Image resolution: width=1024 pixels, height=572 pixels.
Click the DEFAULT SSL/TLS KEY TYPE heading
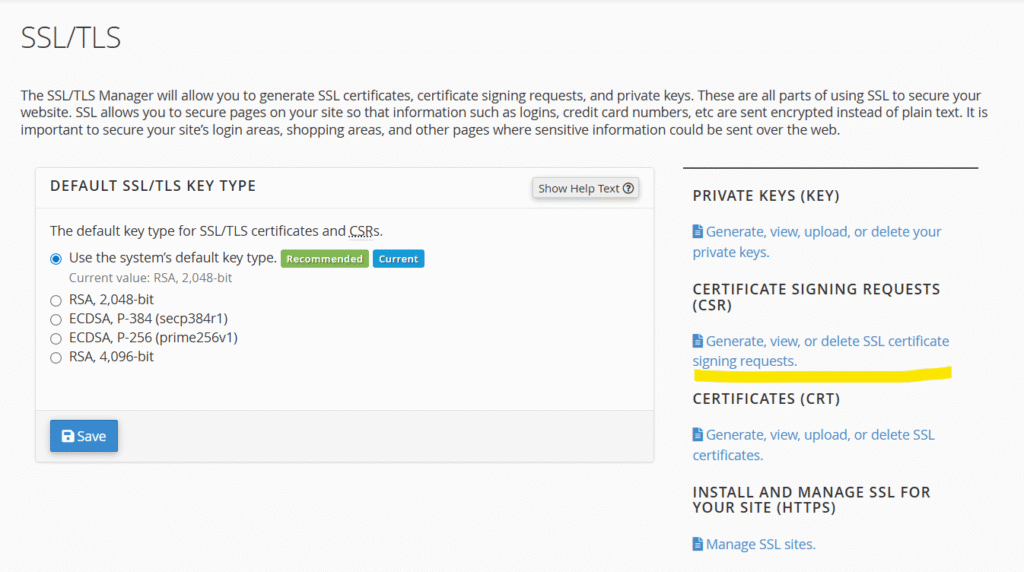click(153, 186)
